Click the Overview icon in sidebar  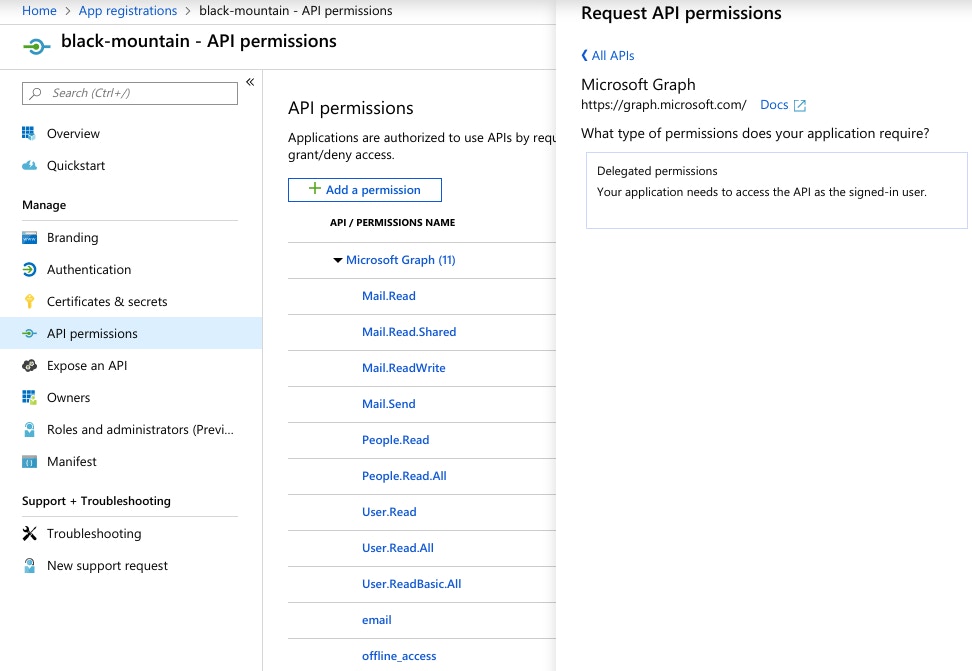(x=29, y=133)
